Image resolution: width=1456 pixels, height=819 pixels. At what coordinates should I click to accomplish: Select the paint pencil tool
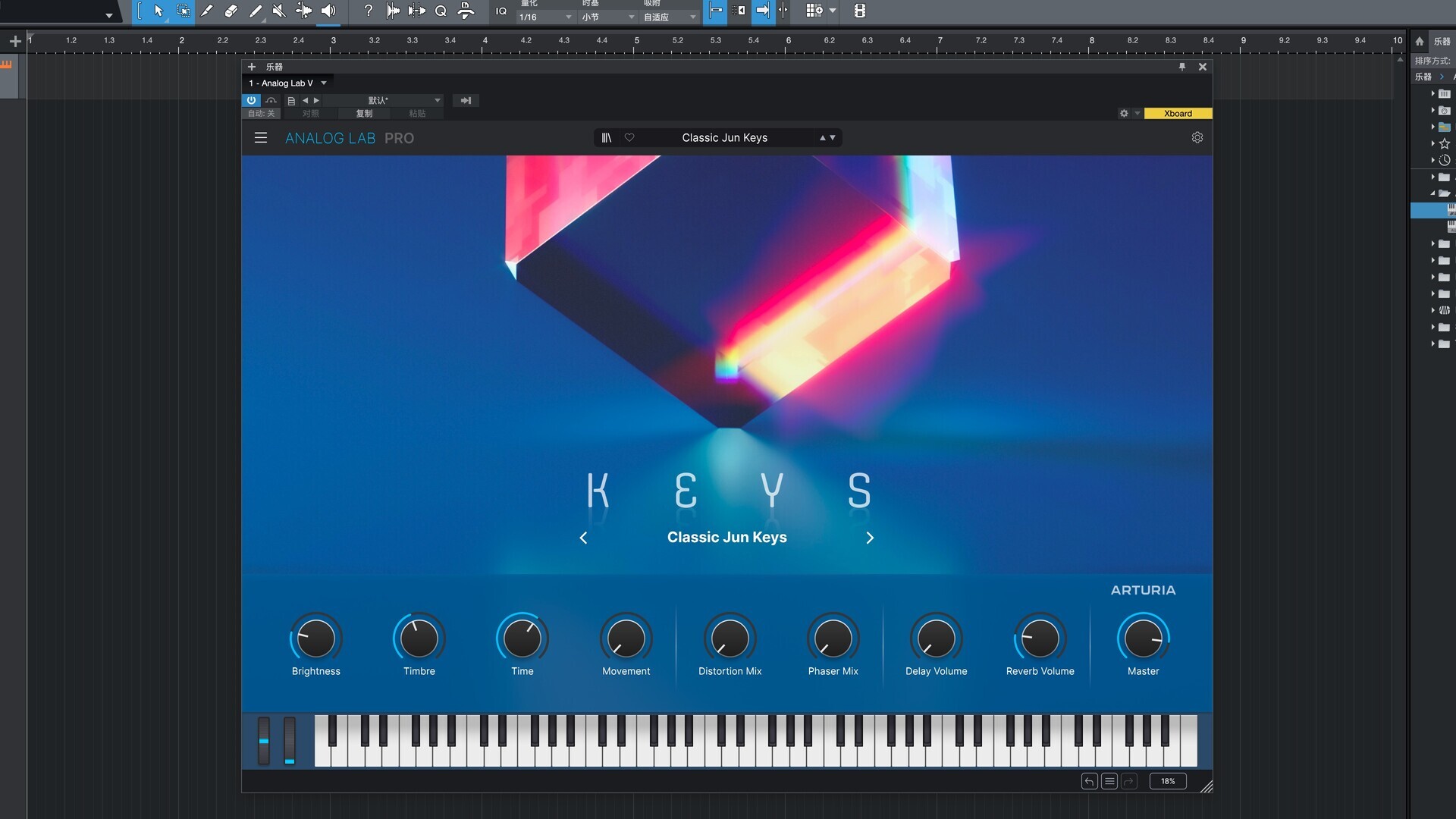(x=206, y=11)
